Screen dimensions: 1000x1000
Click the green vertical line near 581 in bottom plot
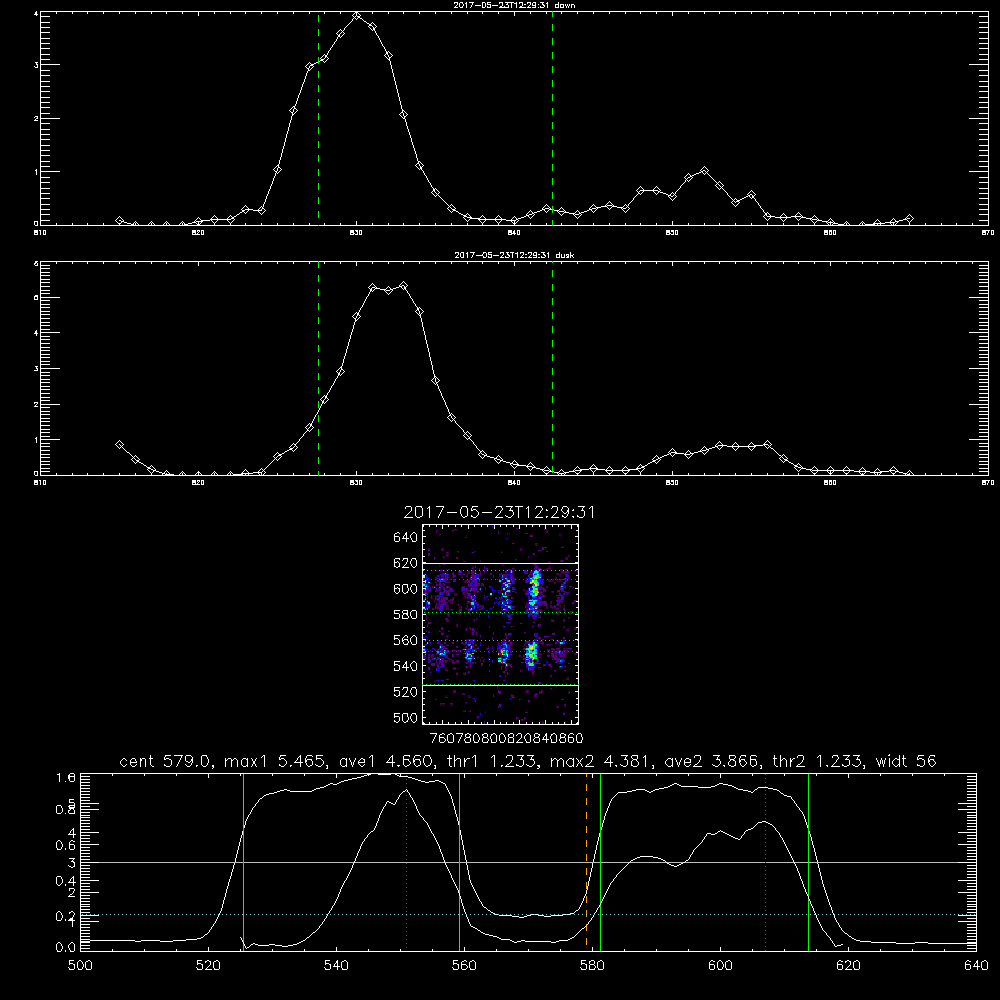600,861
